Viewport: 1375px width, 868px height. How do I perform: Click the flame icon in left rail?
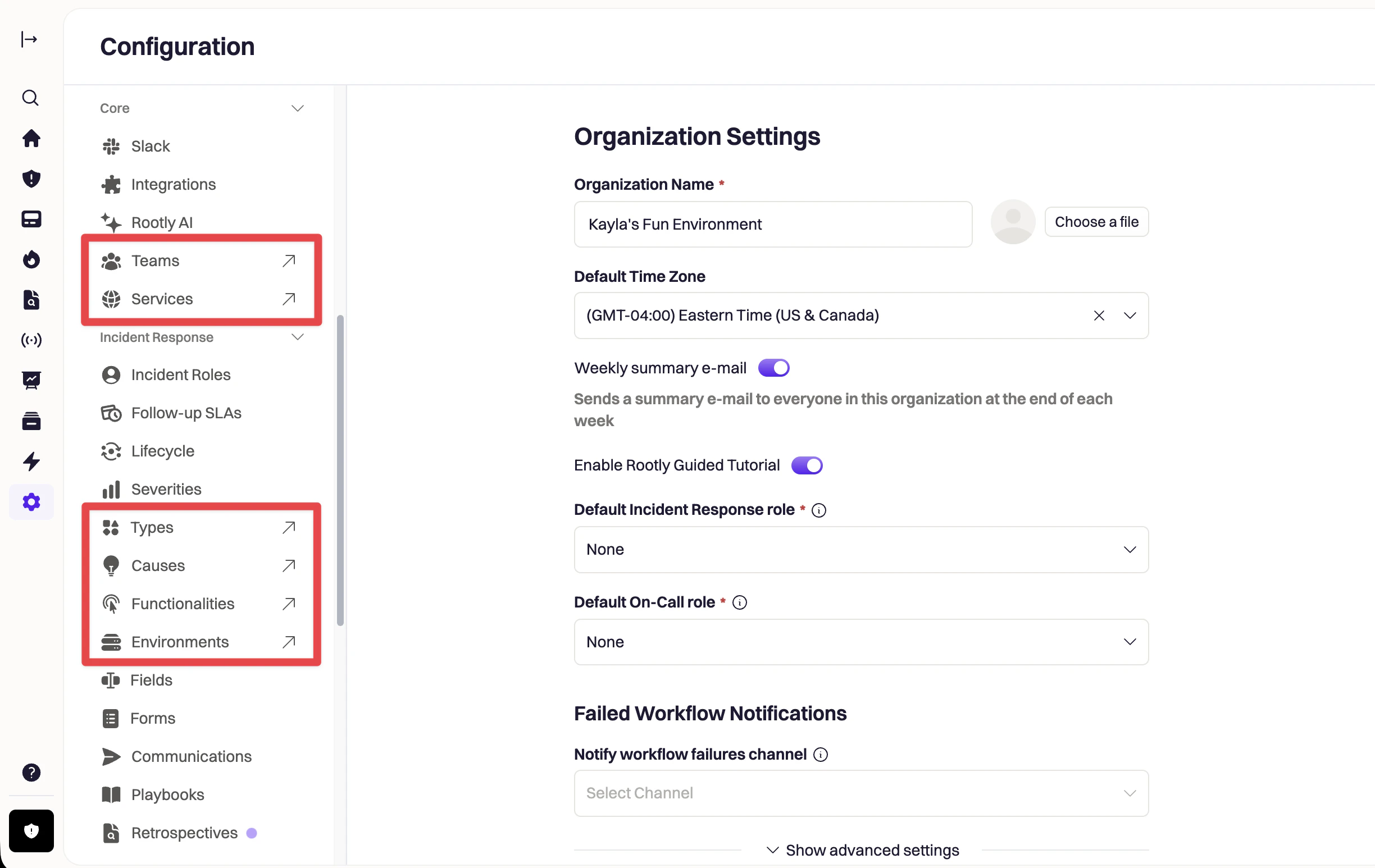(31, 259)
